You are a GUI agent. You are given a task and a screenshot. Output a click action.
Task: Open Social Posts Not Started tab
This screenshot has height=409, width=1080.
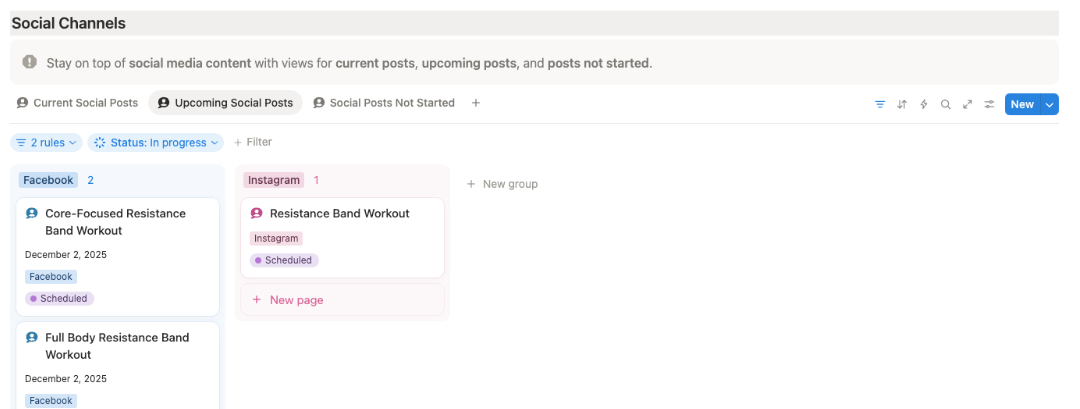click(x=383, y=103)
